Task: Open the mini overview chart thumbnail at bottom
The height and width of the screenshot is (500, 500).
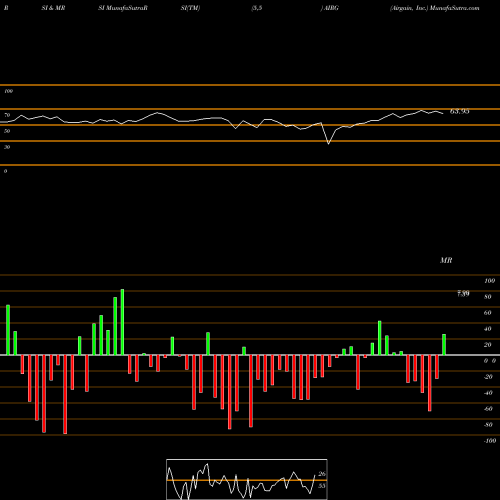Action: coord(247,479)
